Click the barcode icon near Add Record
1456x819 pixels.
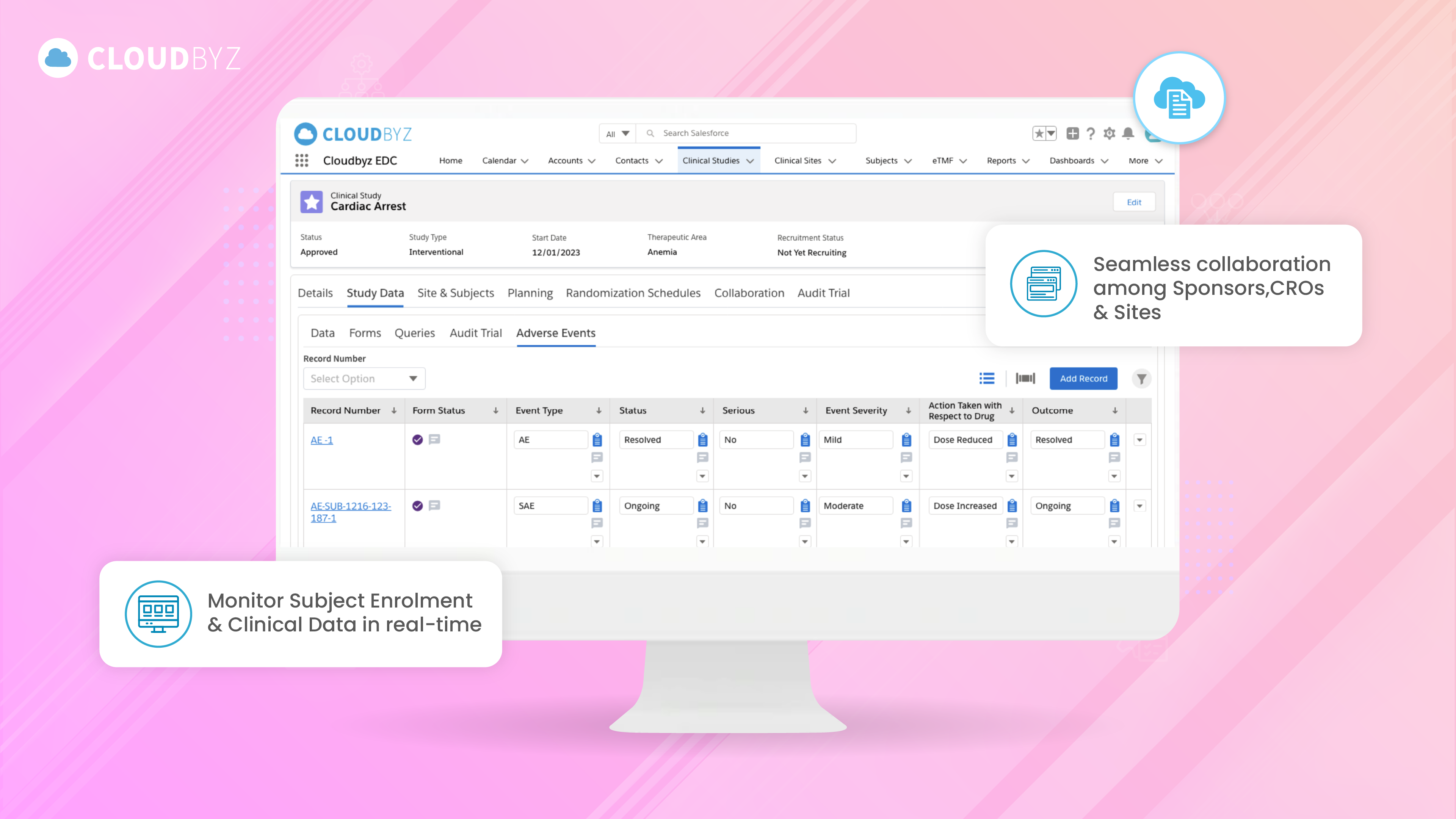[1025, 379]
